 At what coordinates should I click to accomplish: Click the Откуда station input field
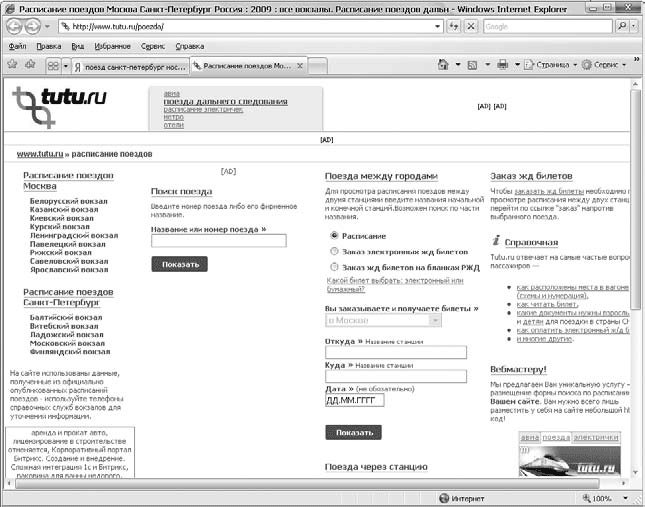[396, 352]
